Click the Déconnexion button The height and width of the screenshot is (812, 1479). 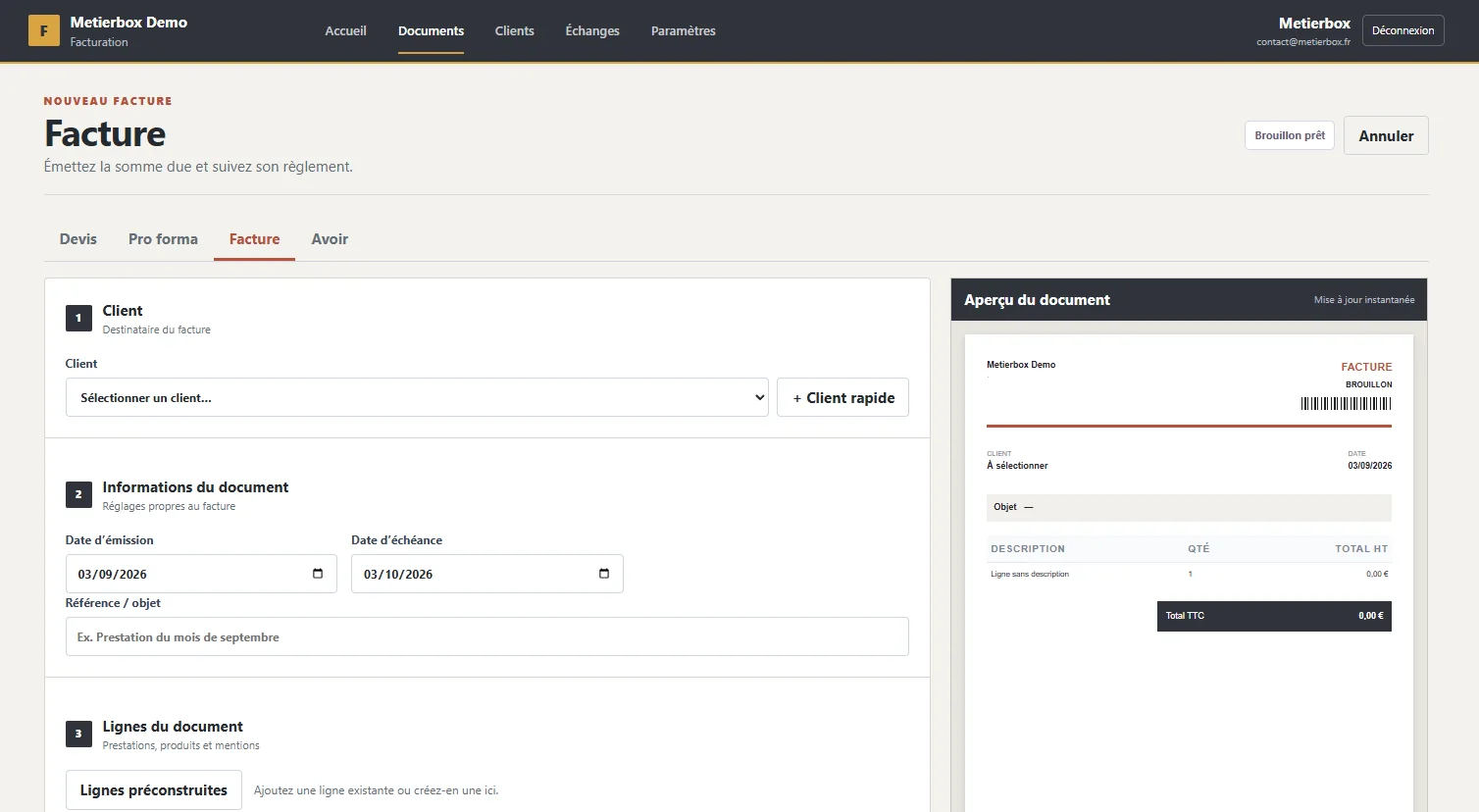click(x=1402, y=30)
